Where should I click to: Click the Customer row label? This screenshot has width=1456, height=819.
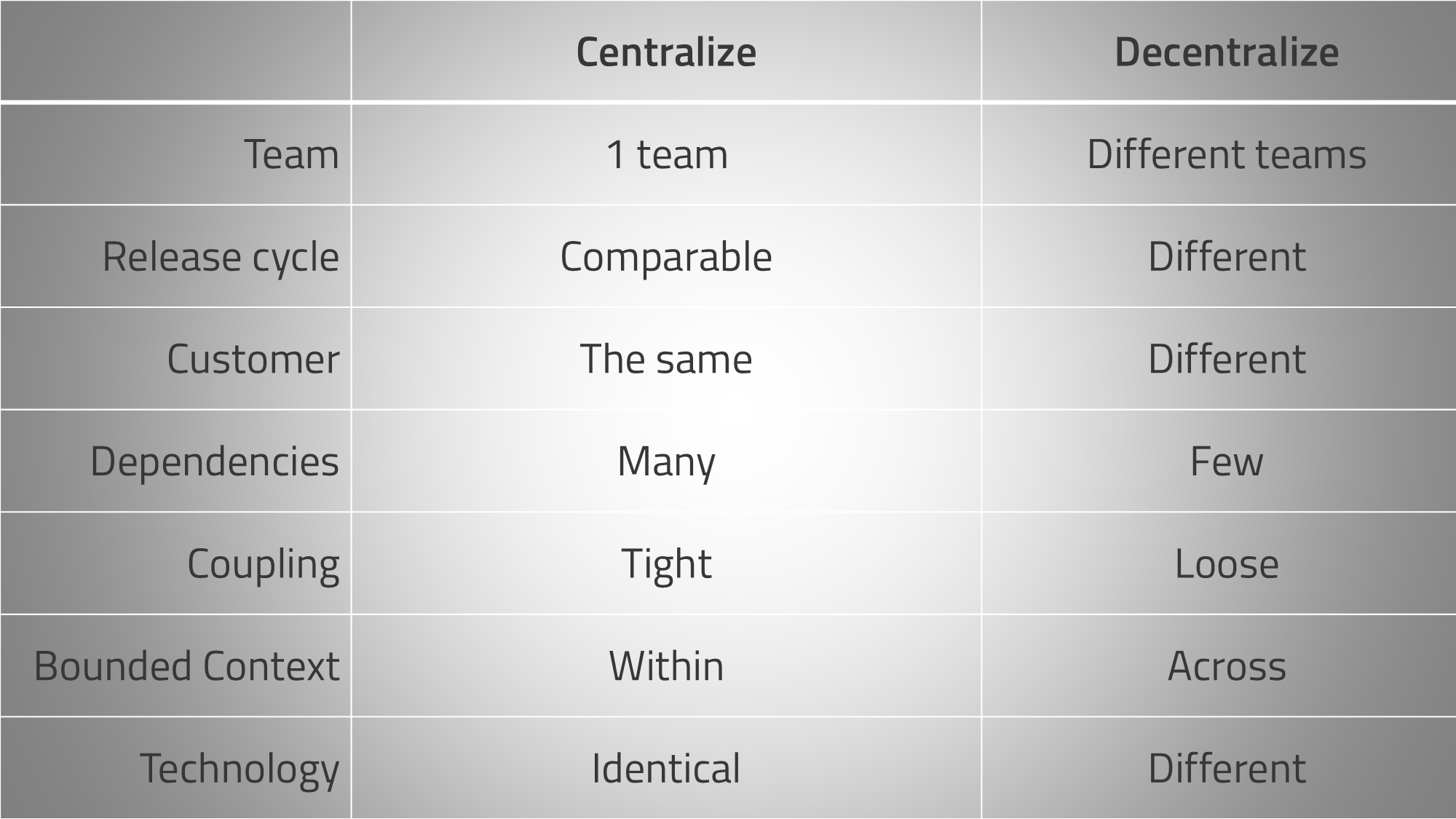pos(253,359)
